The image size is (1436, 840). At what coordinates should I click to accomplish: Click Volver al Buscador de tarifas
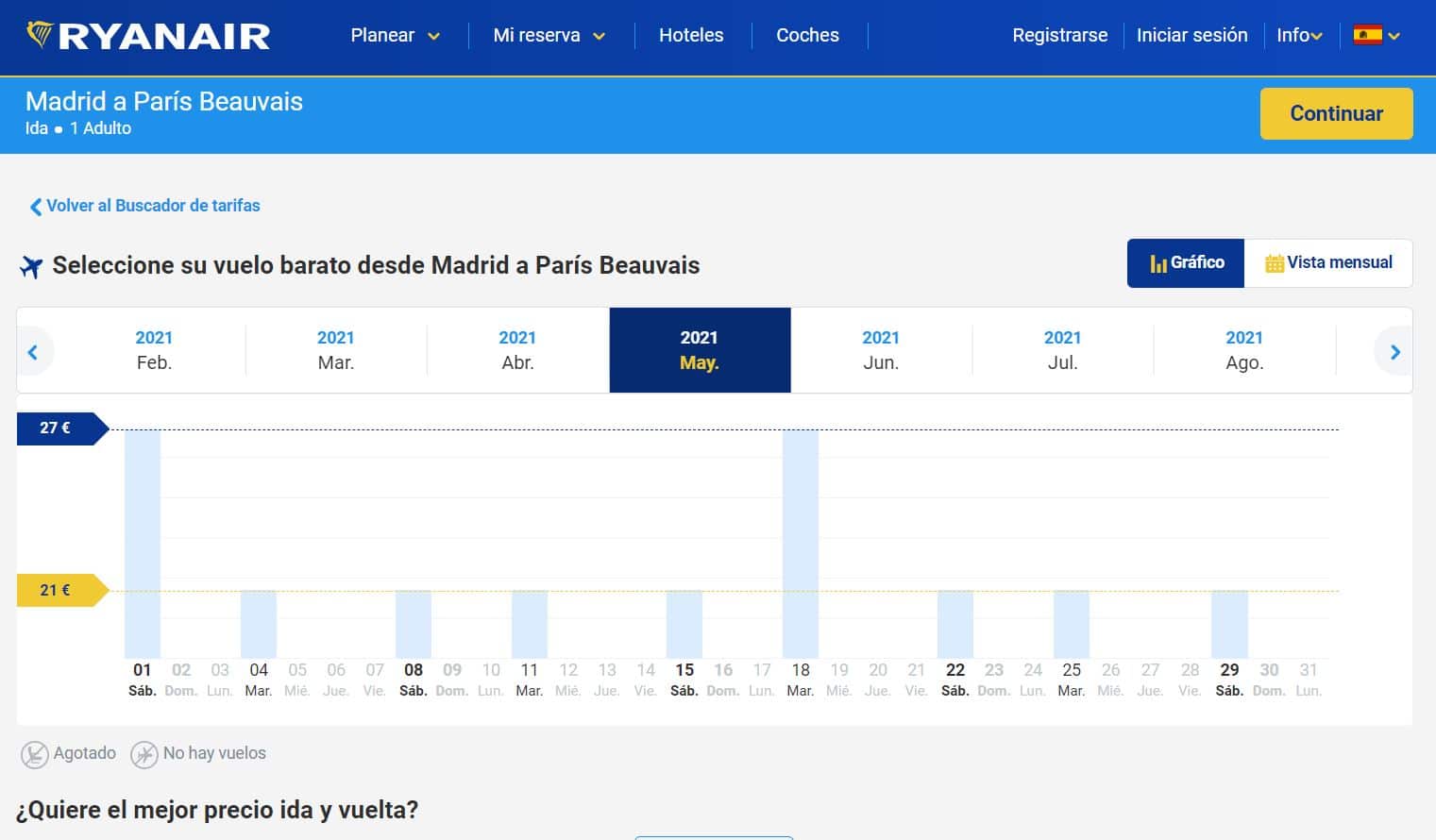(144, 206)
